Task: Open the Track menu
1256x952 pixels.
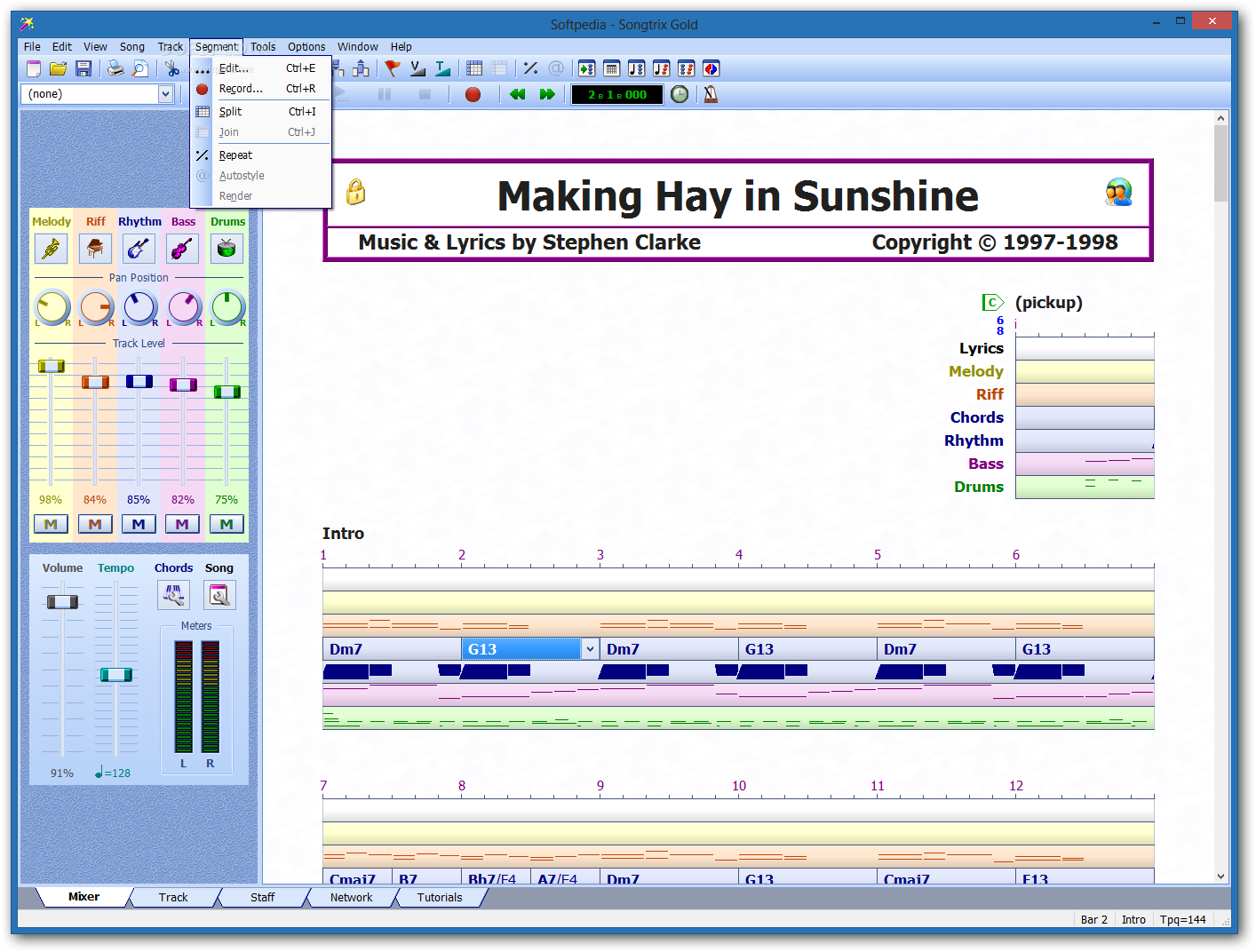Action: pos(171,47)
